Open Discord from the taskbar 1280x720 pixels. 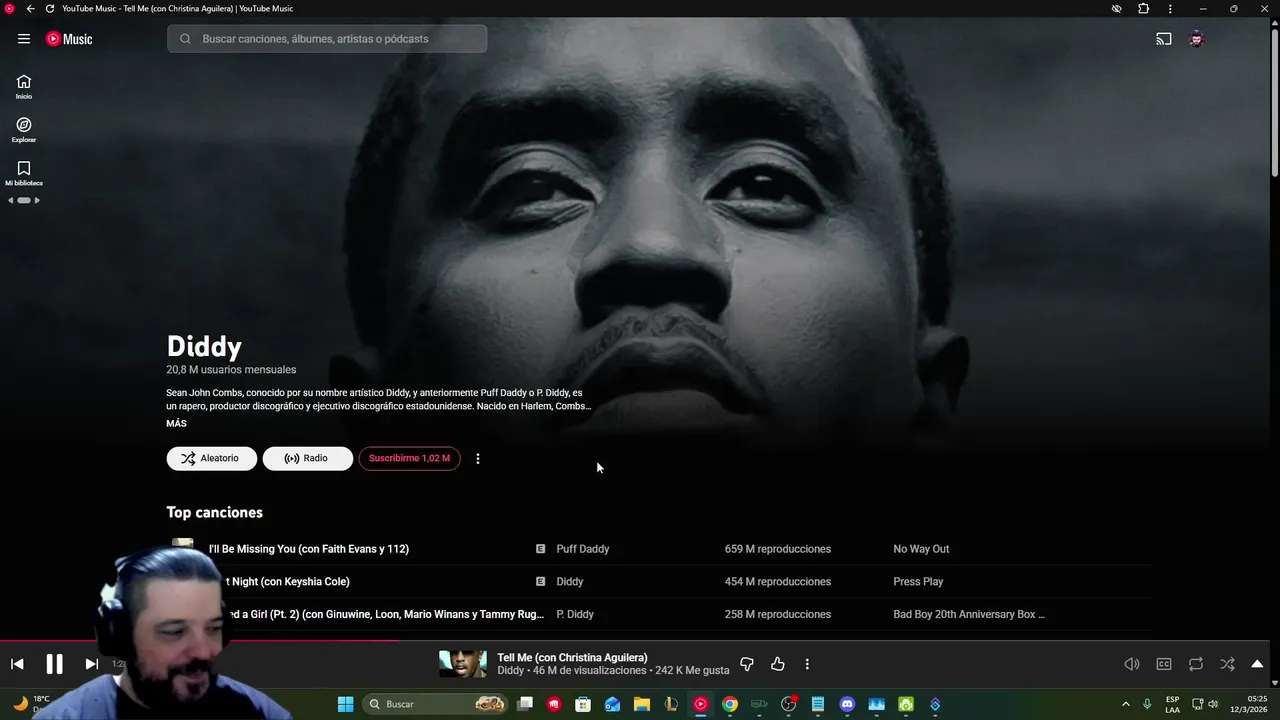click(847, 704)
